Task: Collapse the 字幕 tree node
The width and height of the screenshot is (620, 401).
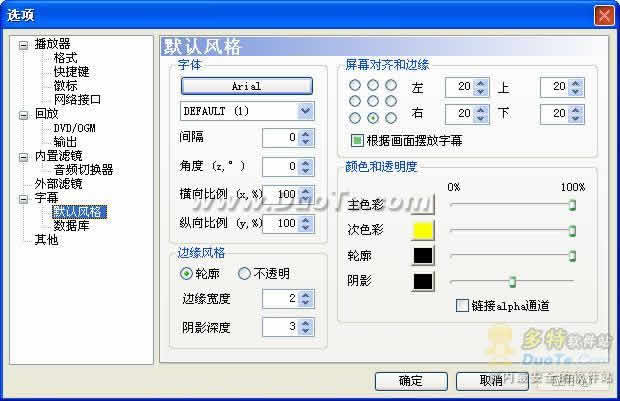Action: (24, 198)
